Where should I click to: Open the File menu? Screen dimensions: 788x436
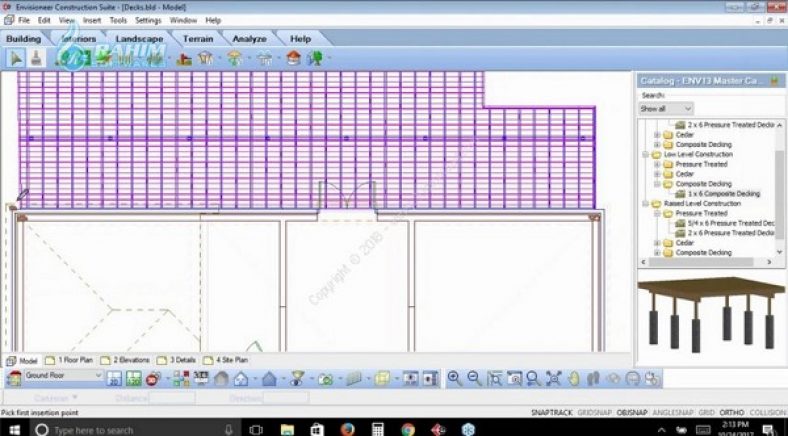click(x=24, y=21)
